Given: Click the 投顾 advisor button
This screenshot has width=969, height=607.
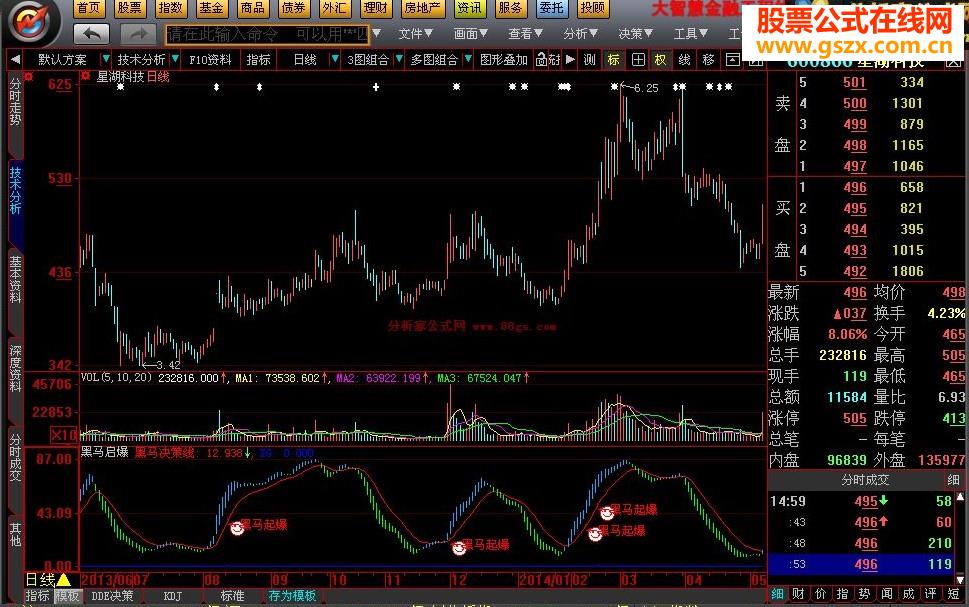Looking at the screenshot, I should point(592,8).
